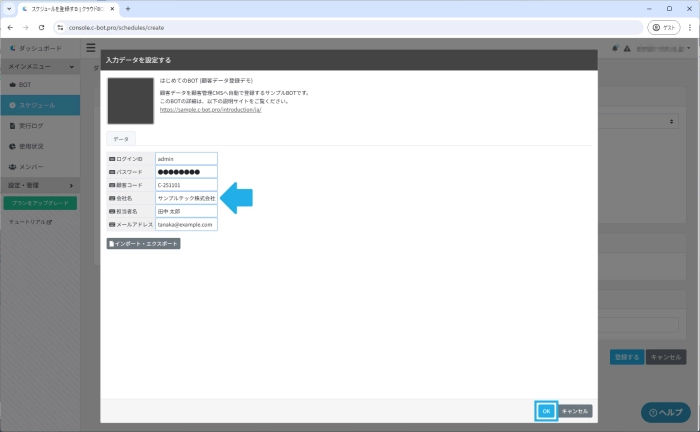Click the 会社名 input field
This screenshot has width=700, height=432.
pos(186,198)
